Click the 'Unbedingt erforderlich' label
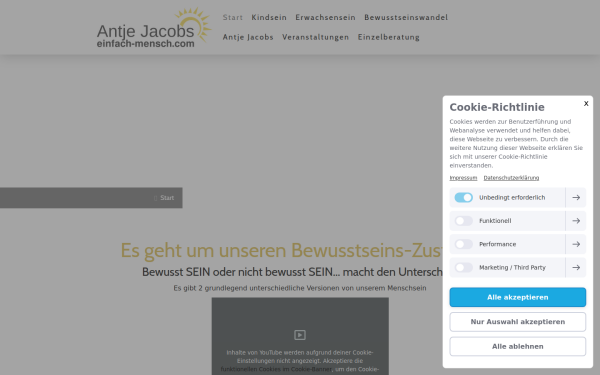Viewport: 600px width, 375px height. click(512, 197)
